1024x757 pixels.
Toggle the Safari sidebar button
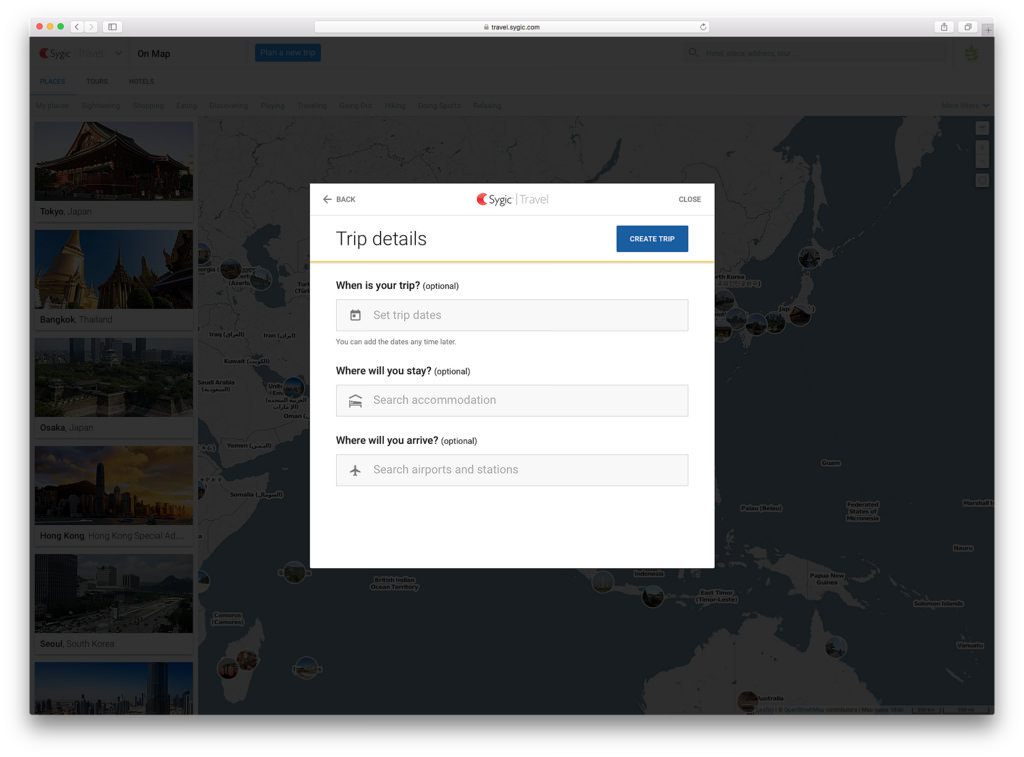[112, 27]
